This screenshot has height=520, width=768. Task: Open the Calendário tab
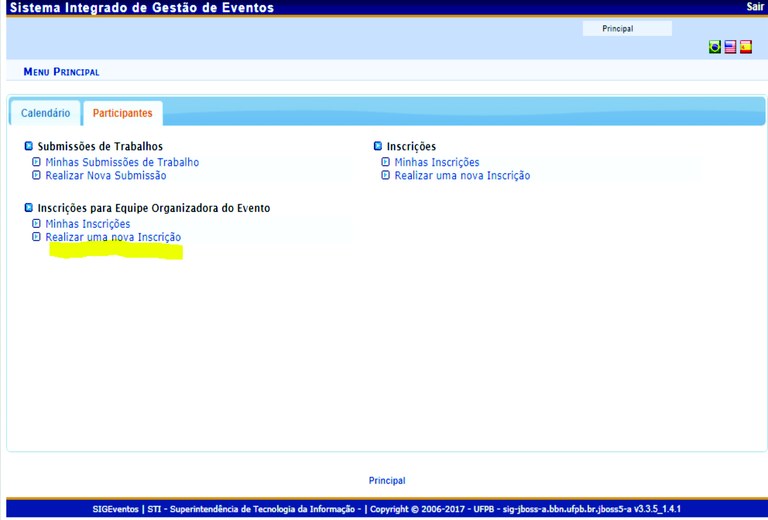45,114
